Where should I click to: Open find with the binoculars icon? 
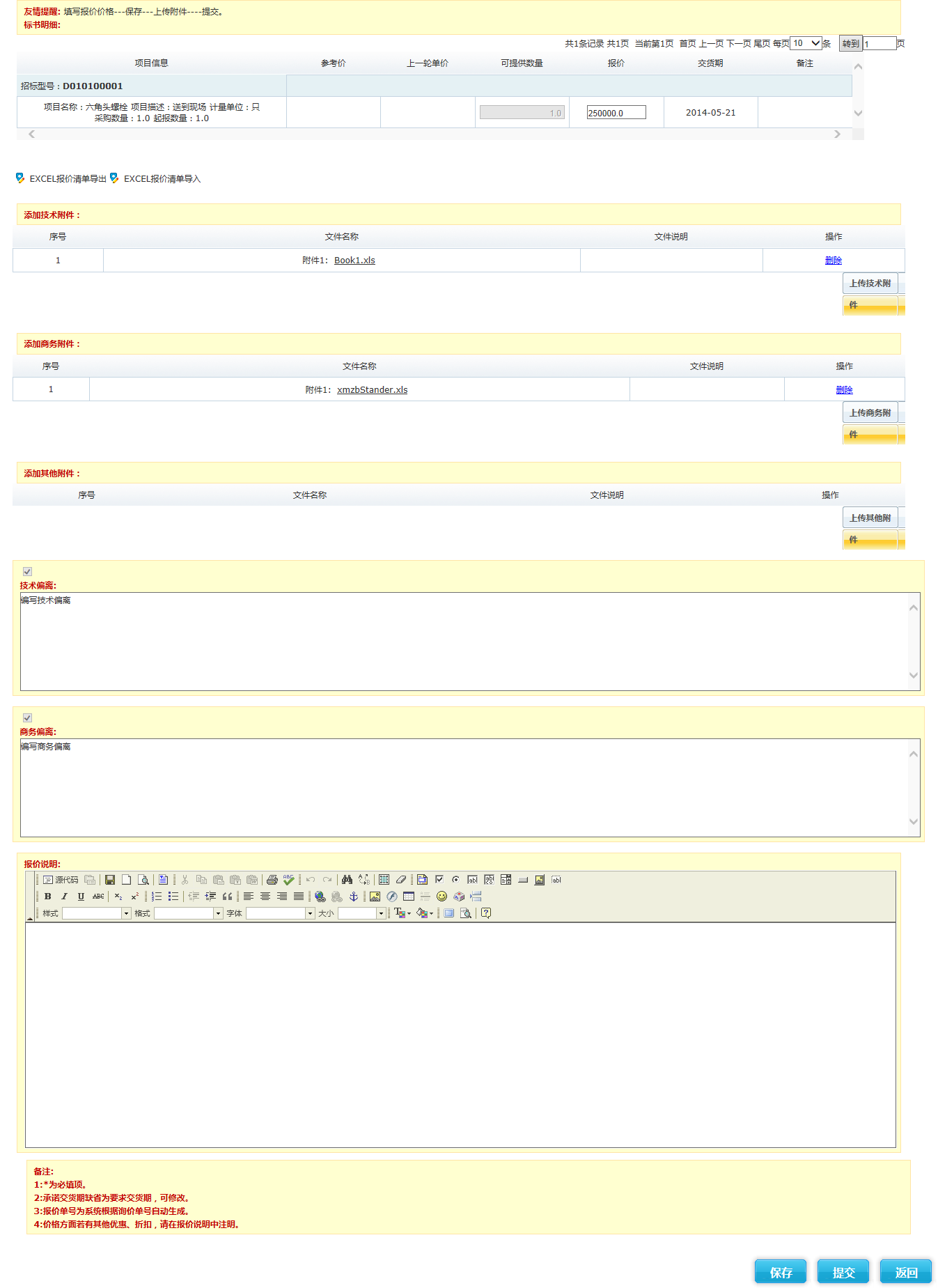coord(347,880)
